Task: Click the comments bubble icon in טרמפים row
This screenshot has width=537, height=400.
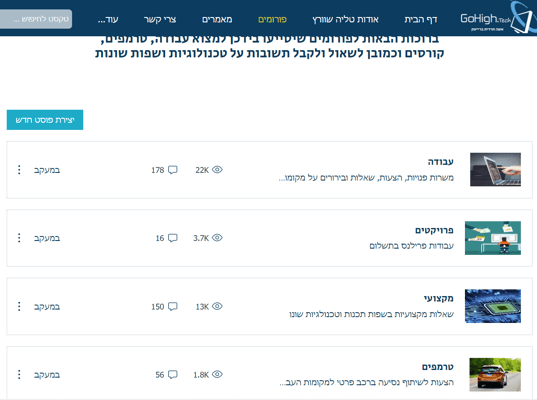Action: [x=173, y=375]
